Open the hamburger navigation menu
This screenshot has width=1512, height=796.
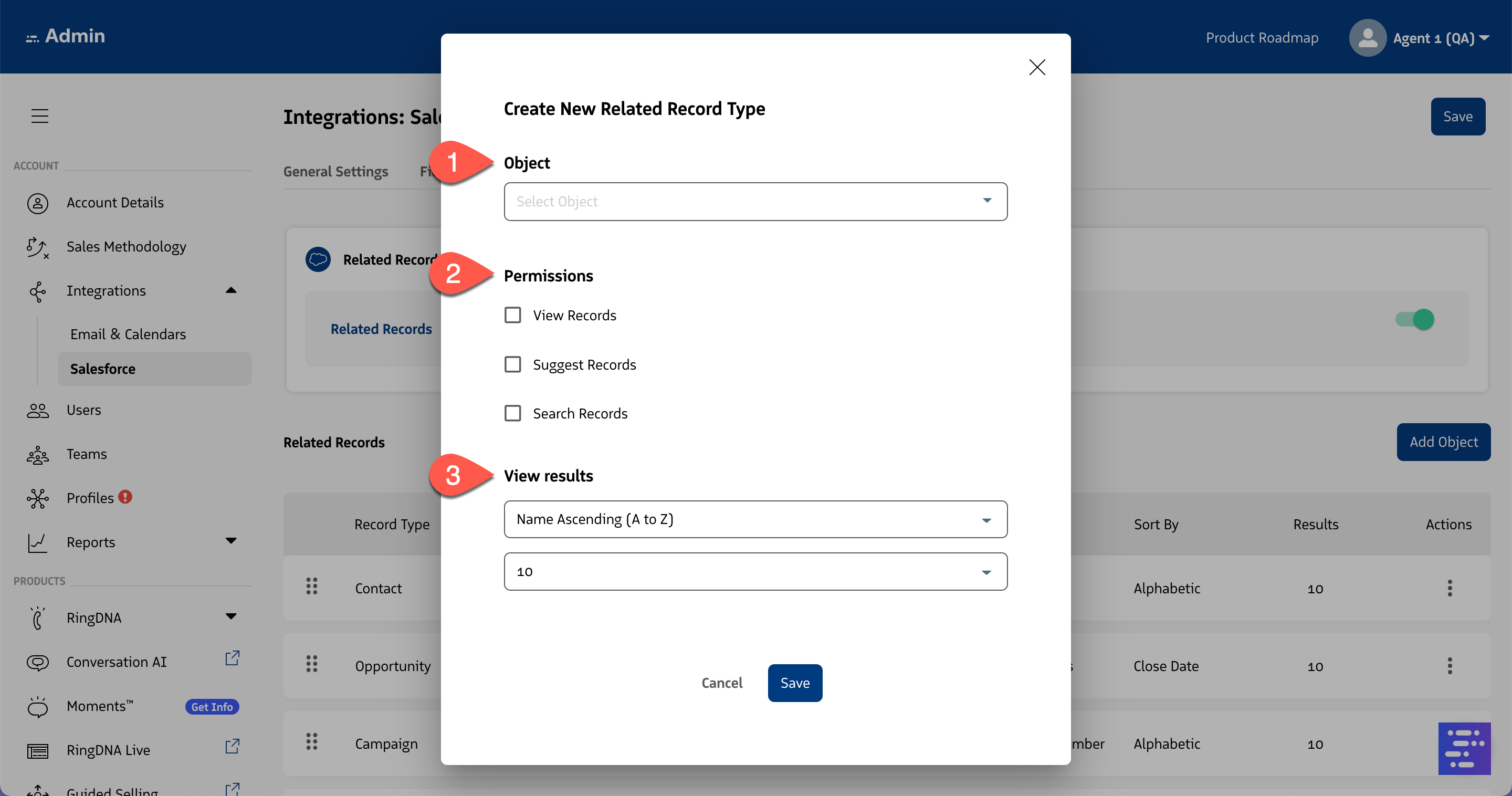click(39, 116)
